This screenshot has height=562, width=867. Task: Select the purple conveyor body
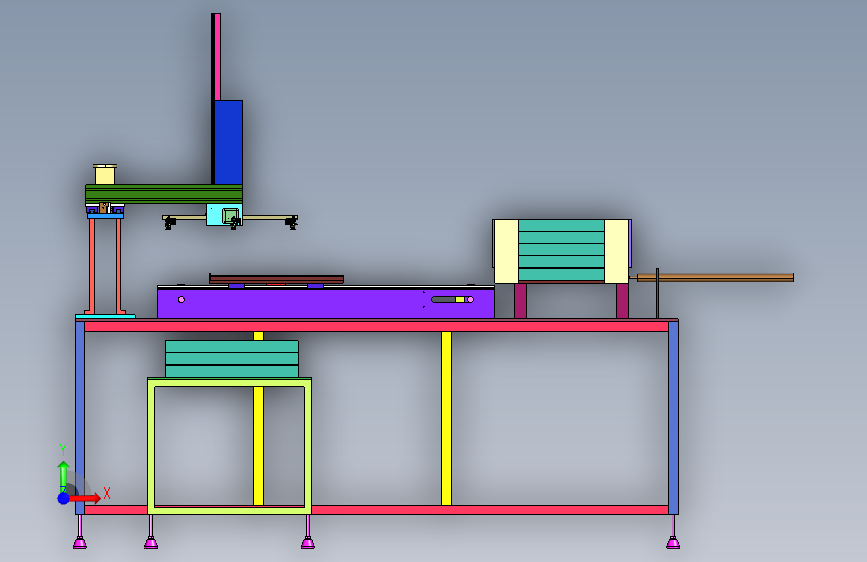click(x=325, y=304)
